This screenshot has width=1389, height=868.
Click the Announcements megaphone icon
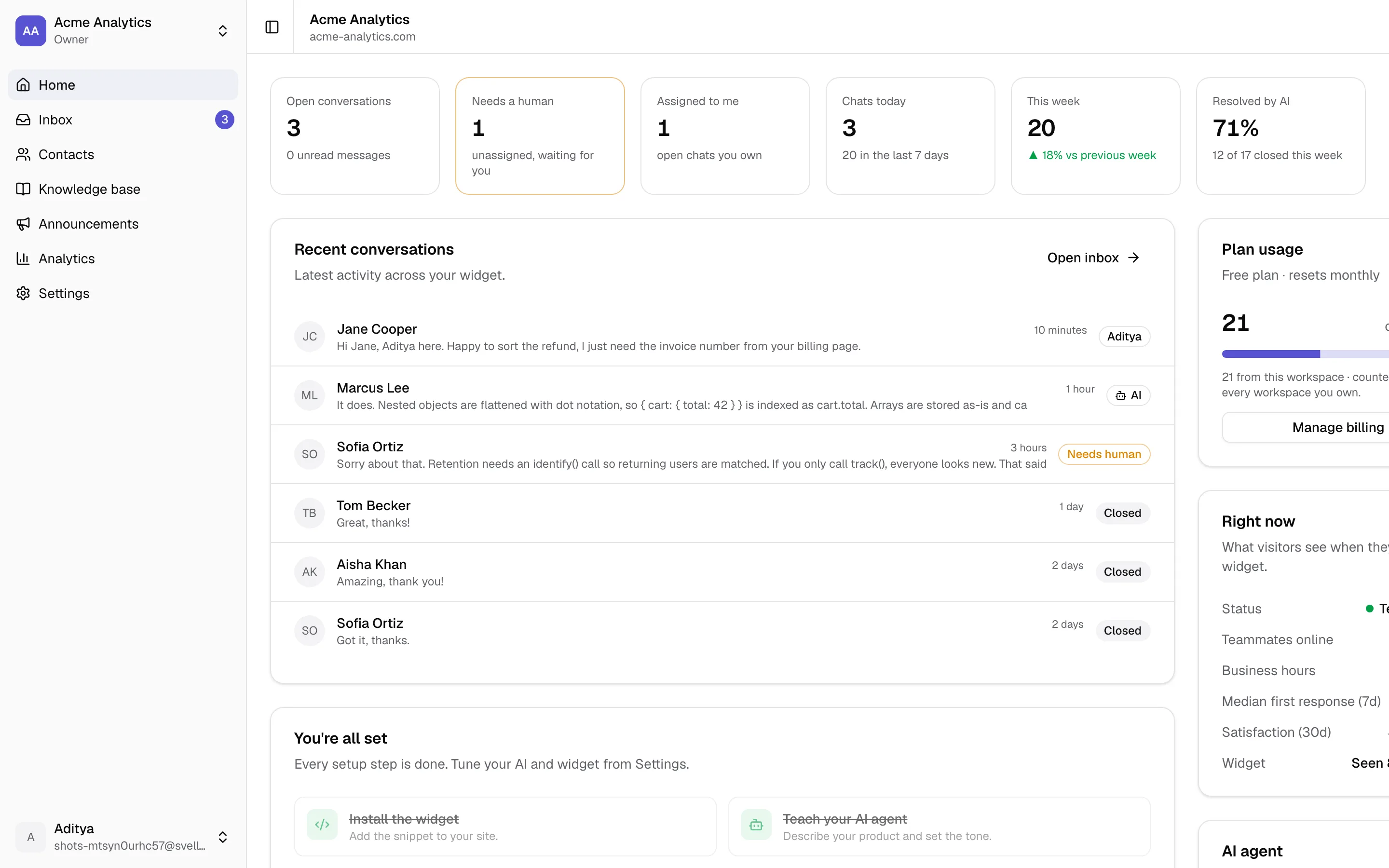click(23, 224)
